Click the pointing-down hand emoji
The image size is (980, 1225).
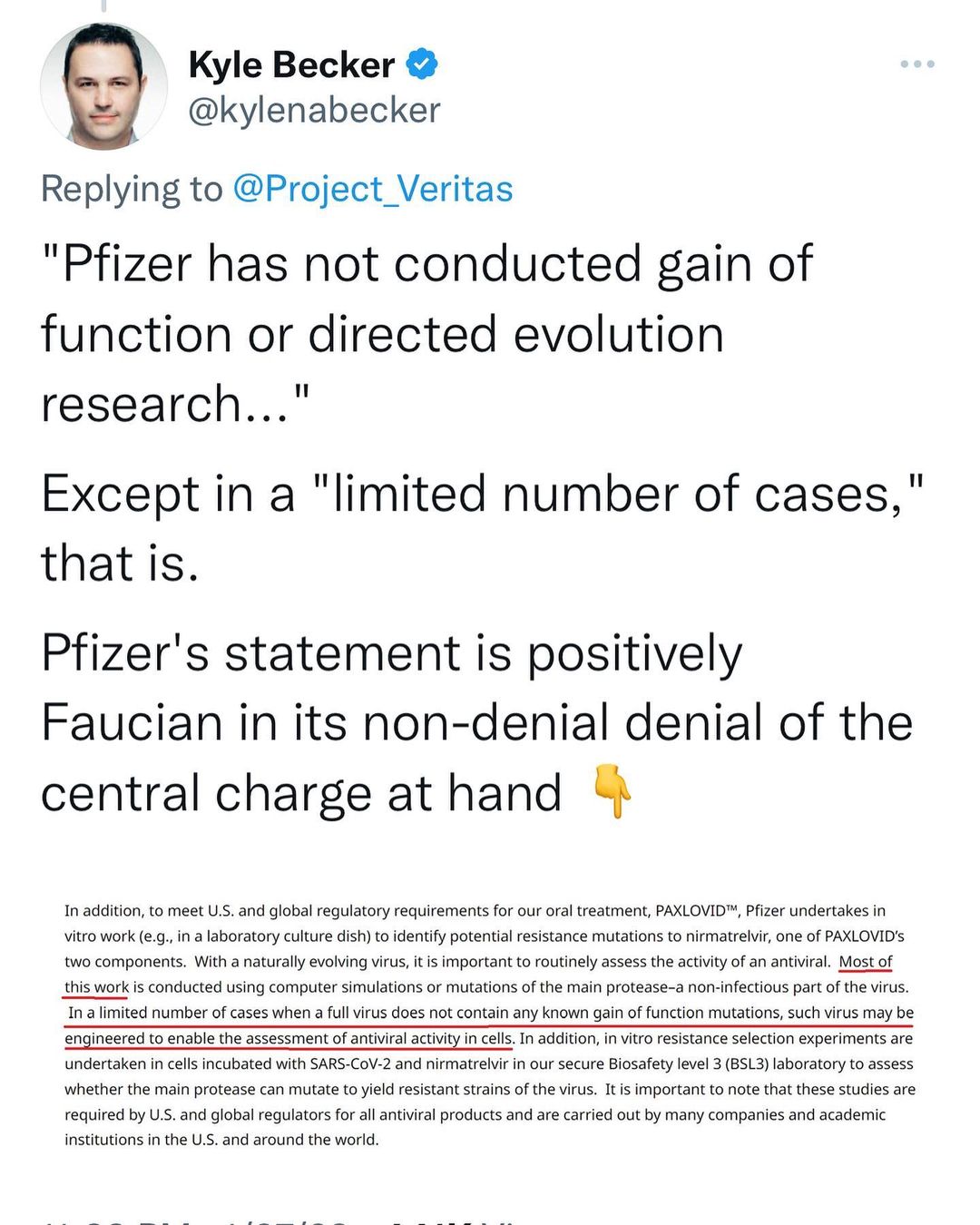coord(612,791)
